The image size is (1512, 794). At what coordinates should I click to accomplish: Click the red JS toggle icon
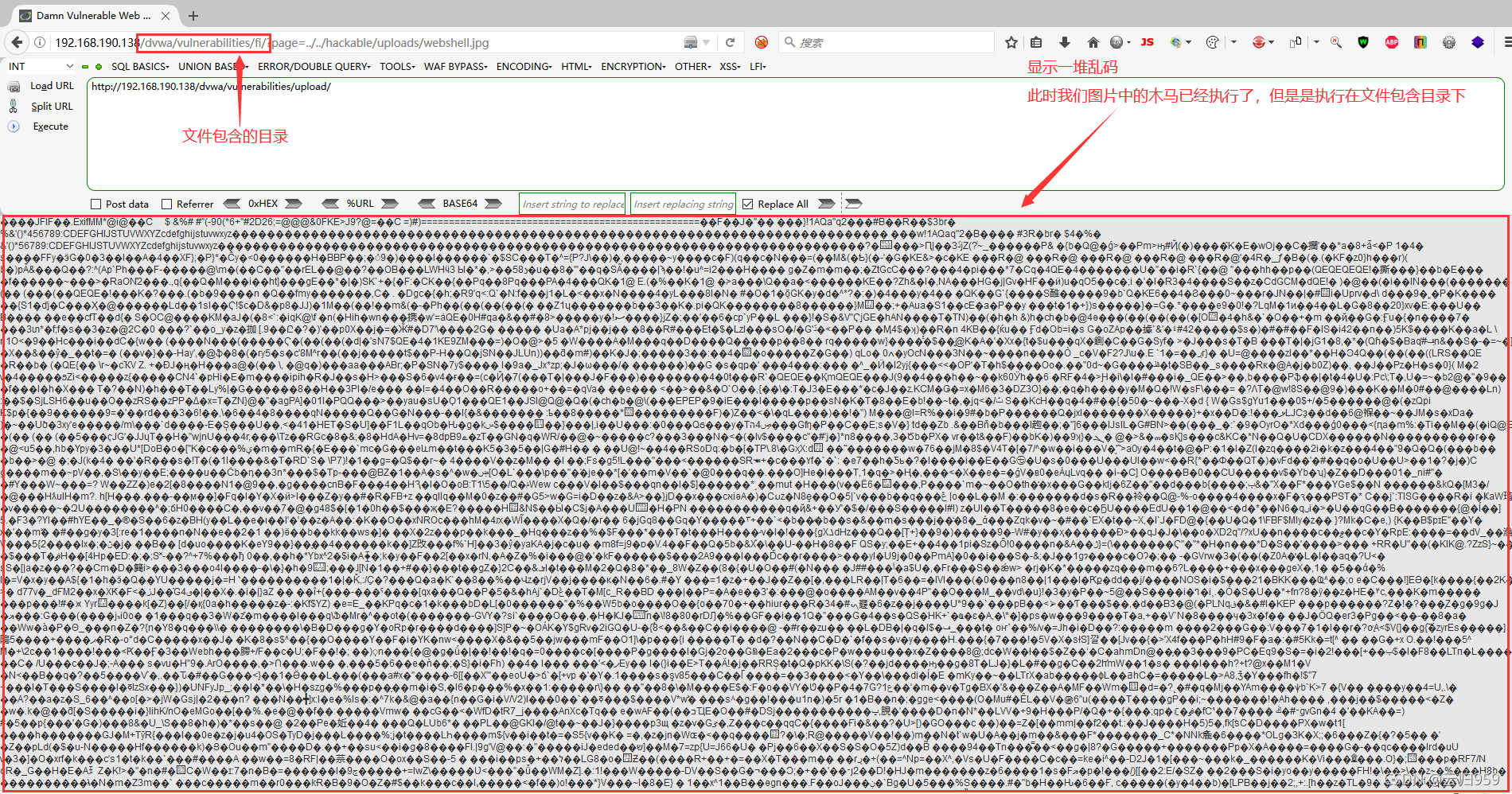(1147, 42)
